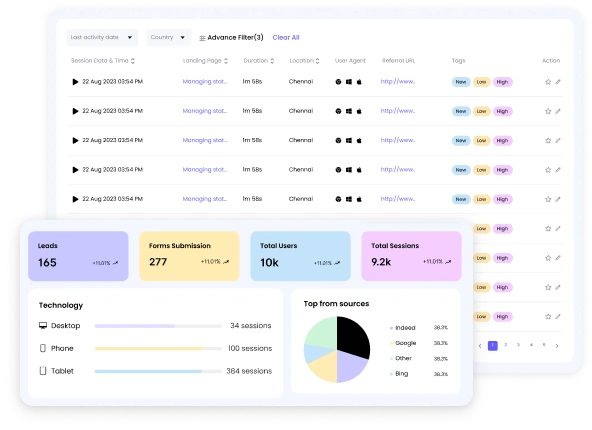
Task: Click the Action column header
Action: tap(551, 60)
